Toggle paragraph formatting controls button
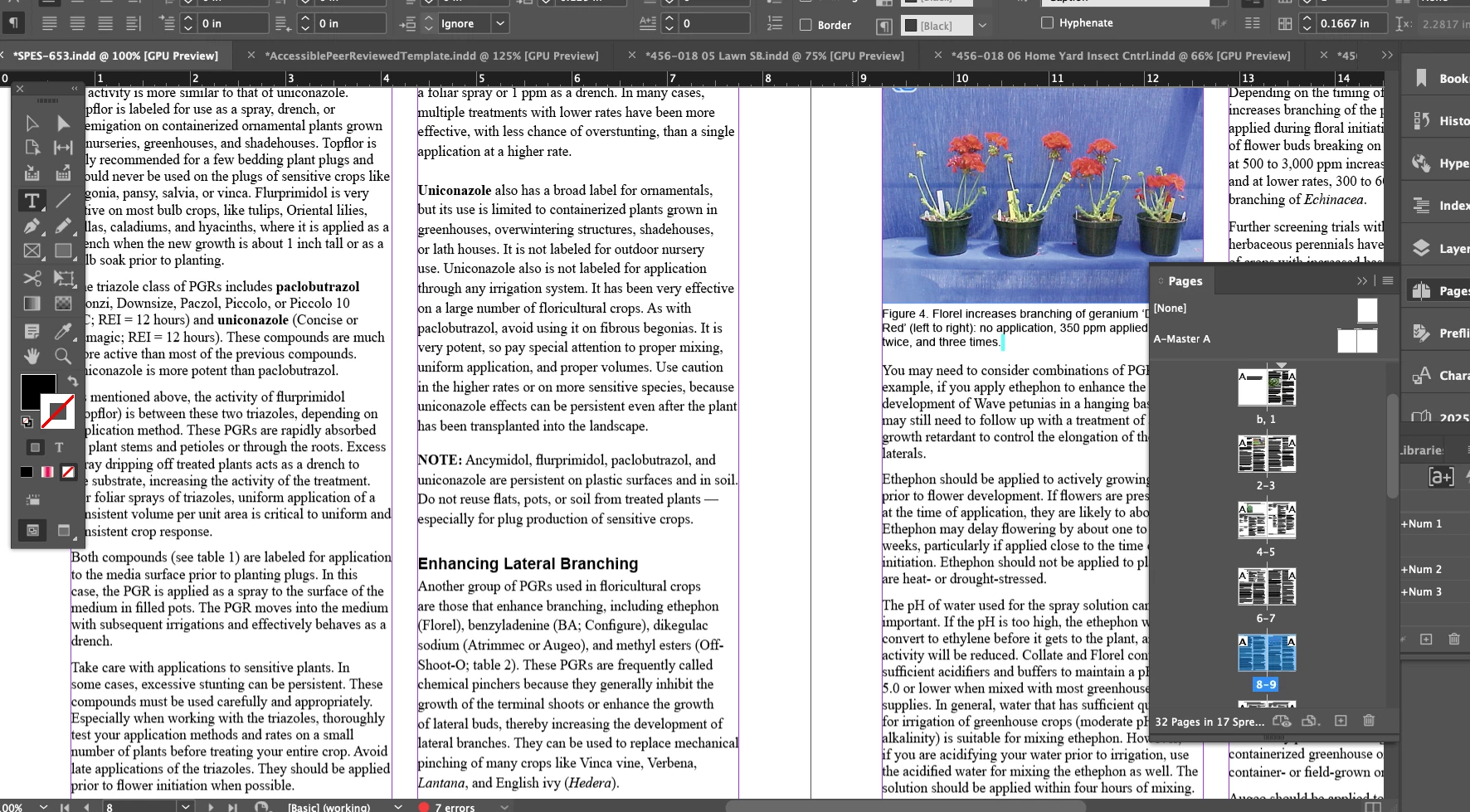Image resolution: width=1470 pixels, height=812 pixels. point(12,23)
